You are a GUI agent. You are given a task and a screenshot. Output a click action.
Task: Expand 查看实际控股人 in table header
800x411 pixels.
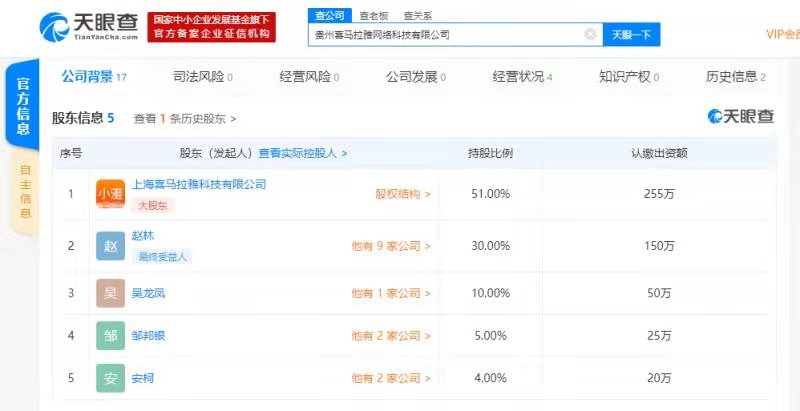point(302,153)
